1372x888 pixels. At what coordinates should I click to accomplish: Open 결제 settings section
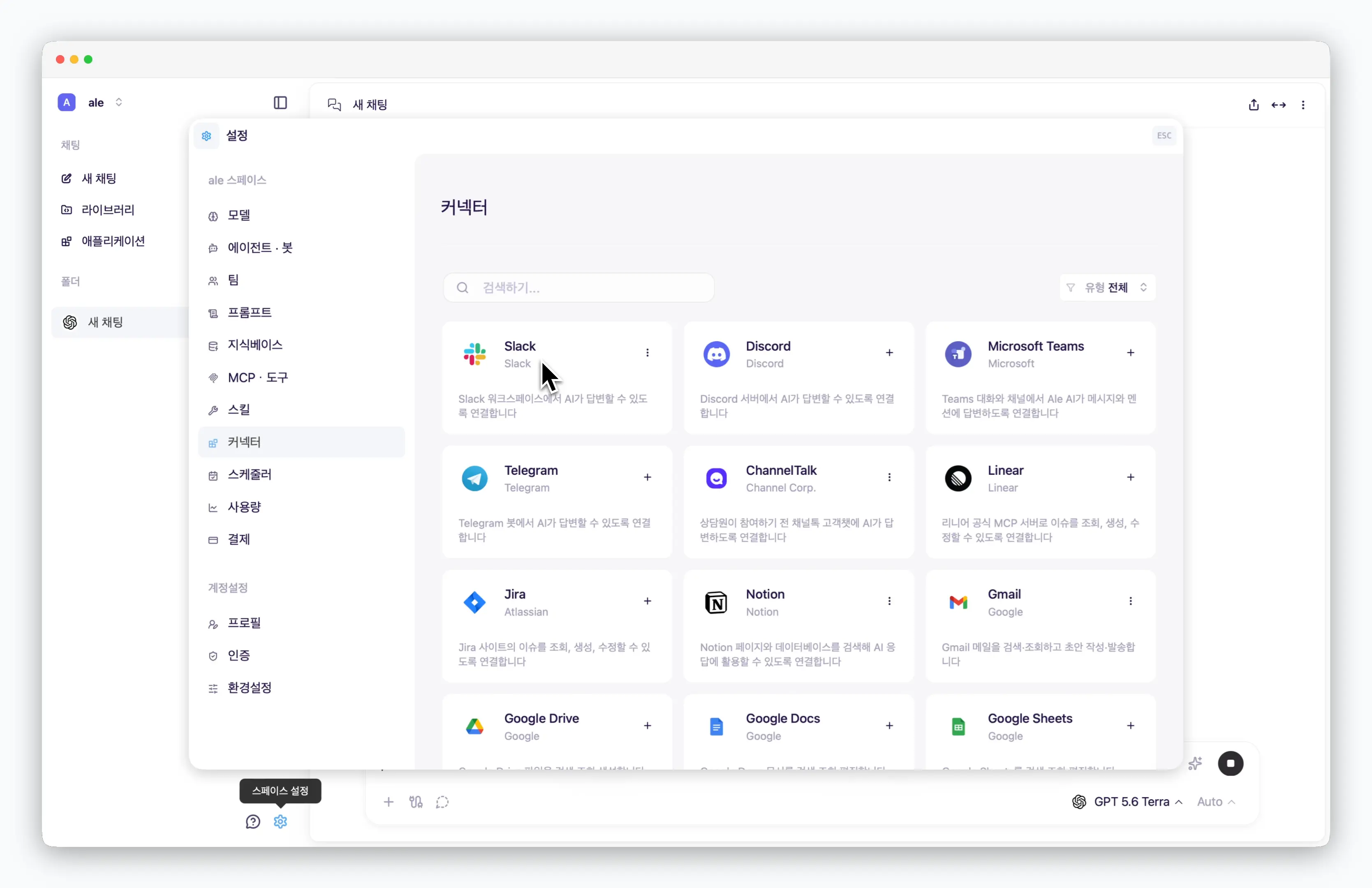point(301,539)
